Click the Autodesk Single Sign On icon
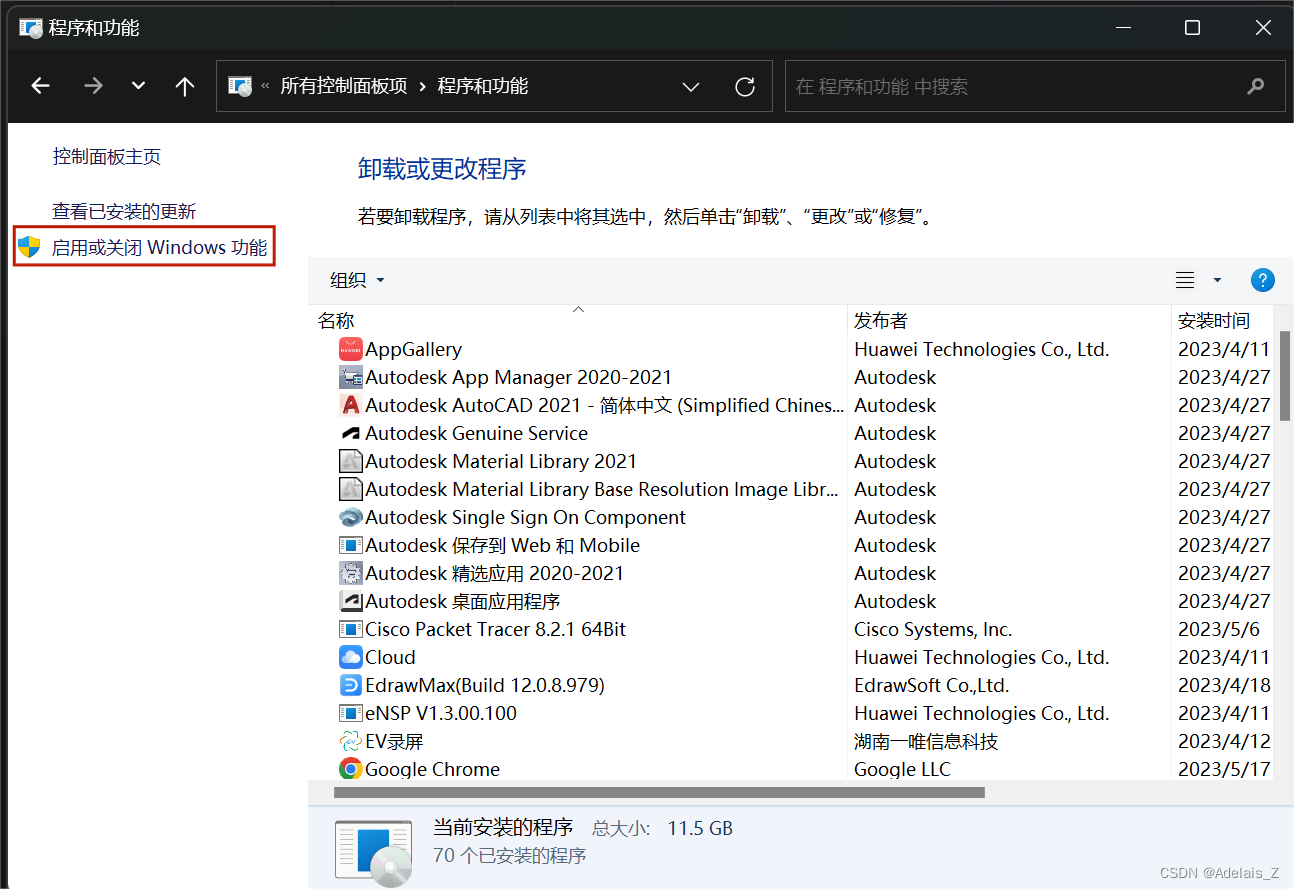Image resolution: width=1294 pixels, height=889 pixels. coord(350,517)
